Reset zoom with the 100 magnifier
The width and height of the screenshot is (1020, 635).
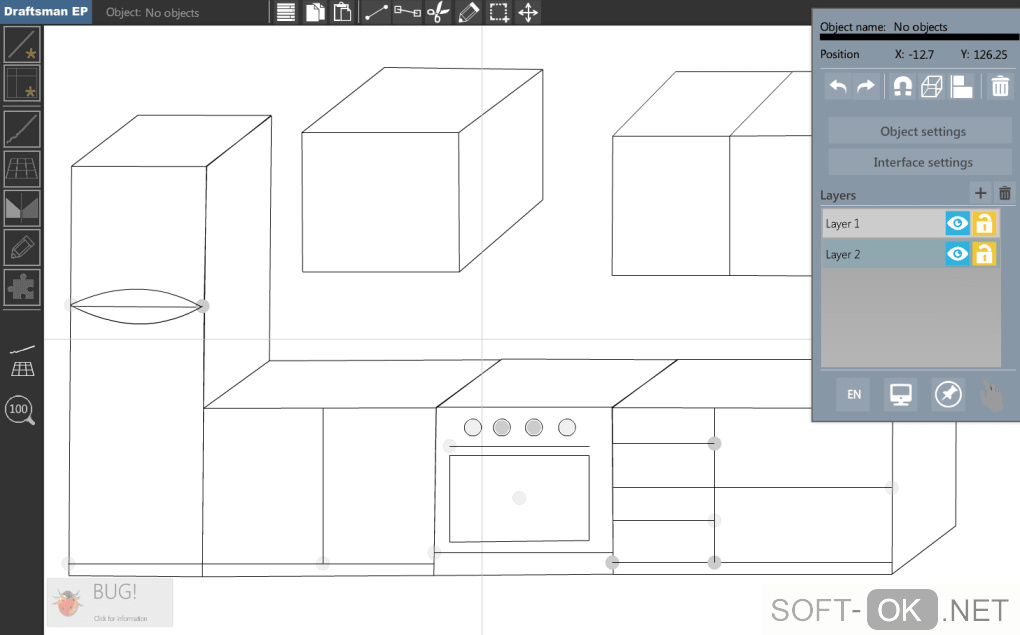(x=20, y=410)
